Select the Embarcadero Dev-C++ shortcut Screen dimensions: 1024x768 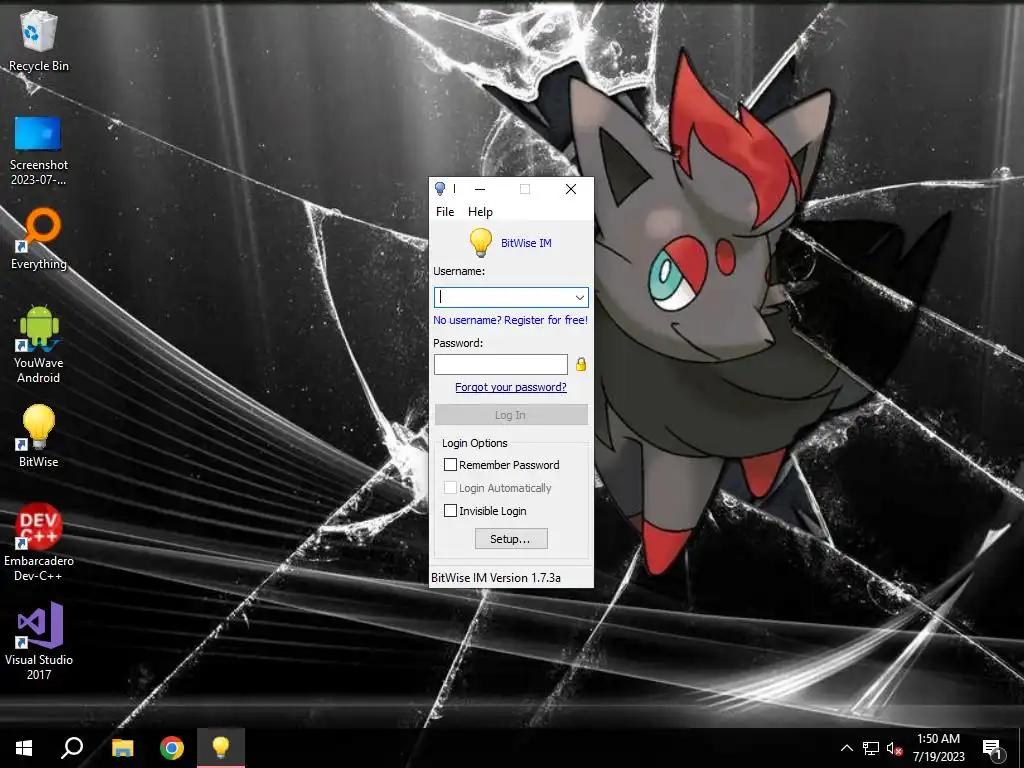(39, 542)
